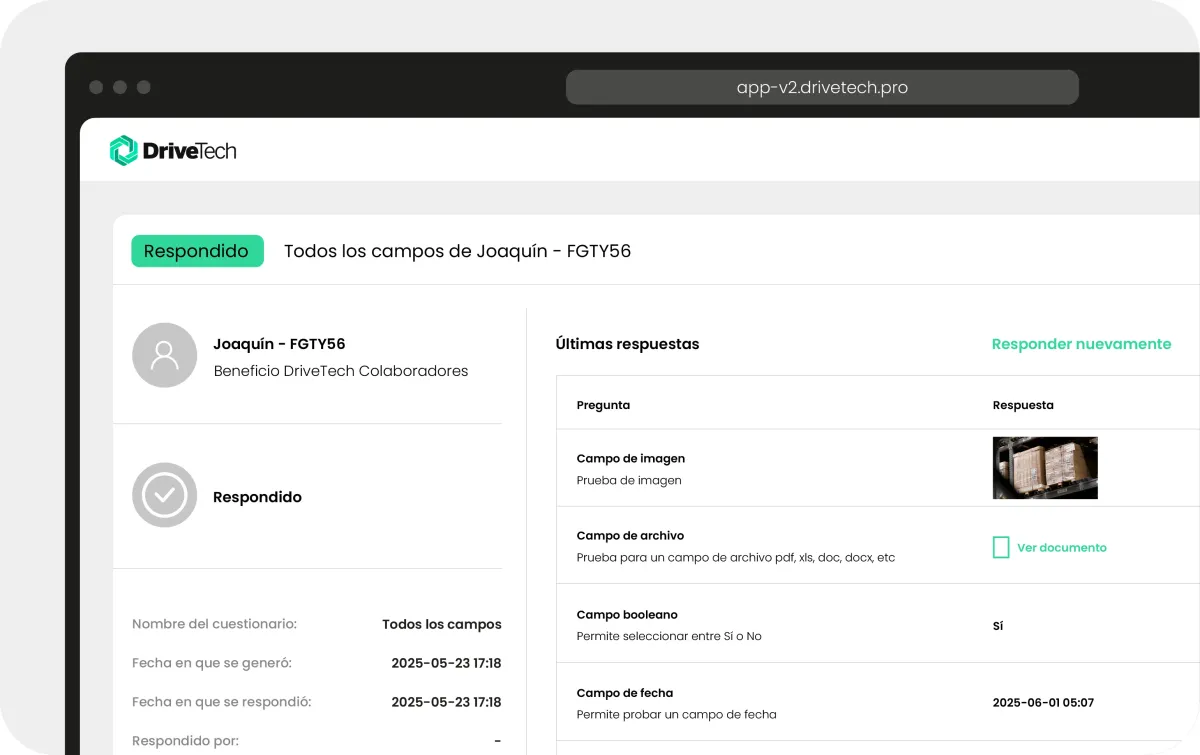Click the Respondido status text beside checkmark
This screenshot has height=755, width=1200.
pos(257,497)
